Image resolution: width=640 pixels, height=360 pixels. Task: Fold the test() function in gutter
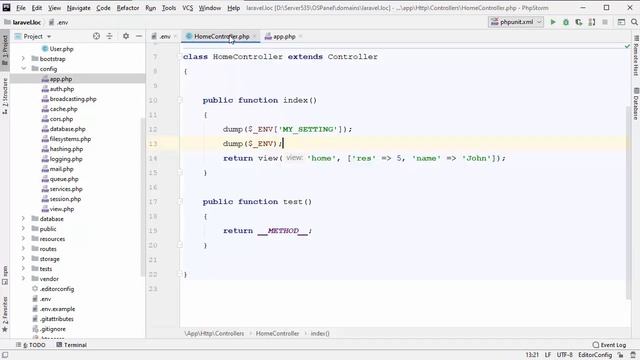point(180,202)
